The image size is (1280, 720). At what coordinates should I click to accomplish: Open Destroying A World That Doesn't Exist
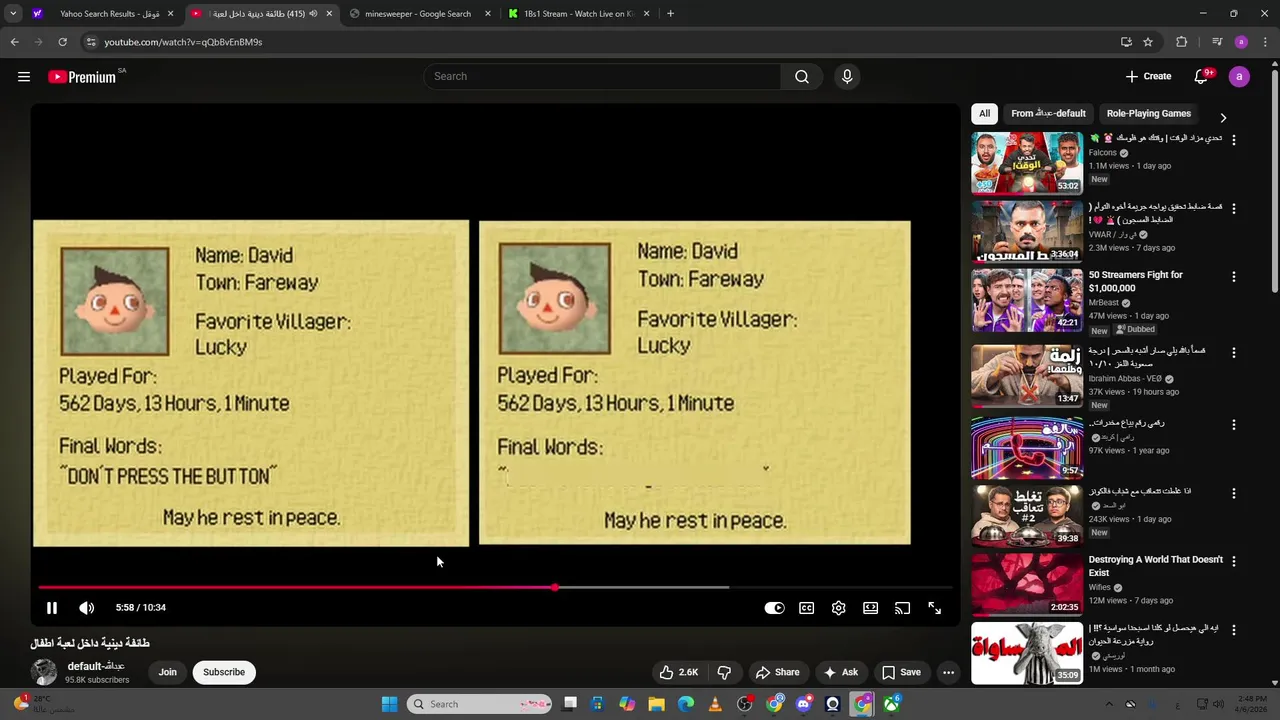(x=1156, y=566)
